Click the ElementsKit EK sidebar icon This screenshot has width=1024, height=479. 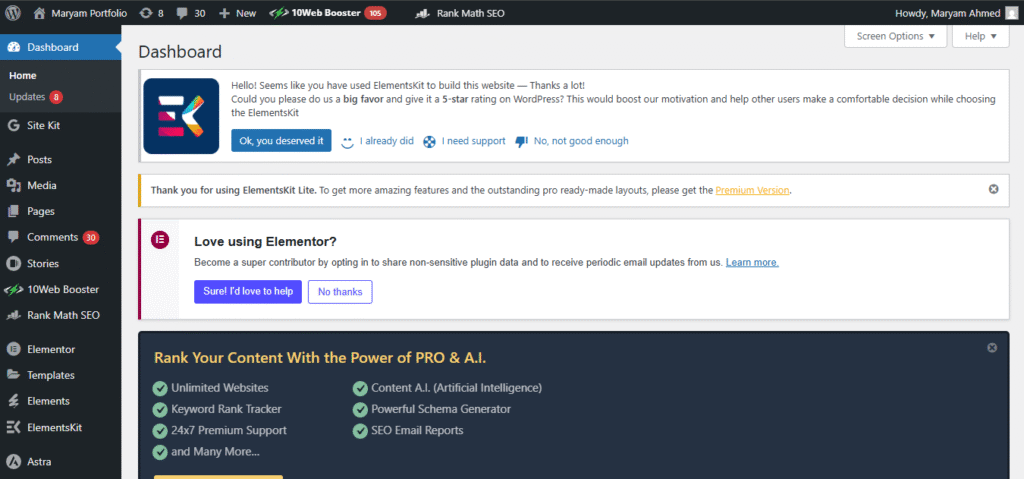(13, 427)
